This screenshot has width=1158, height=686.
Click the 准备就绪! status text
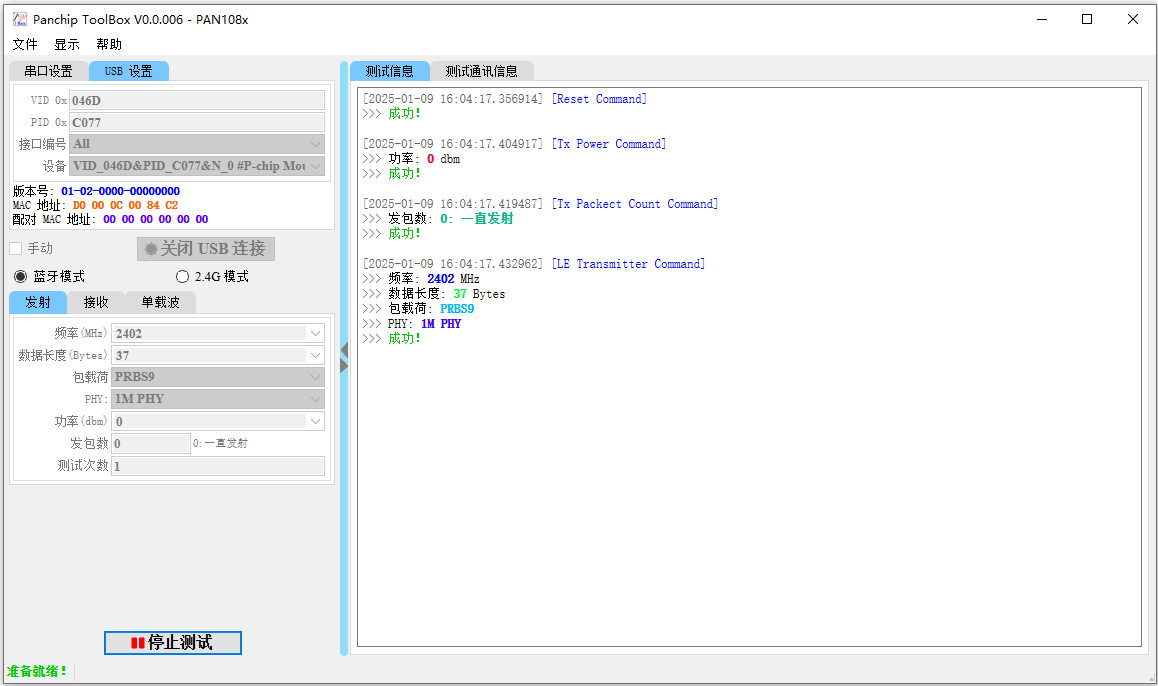click(37, 671)
